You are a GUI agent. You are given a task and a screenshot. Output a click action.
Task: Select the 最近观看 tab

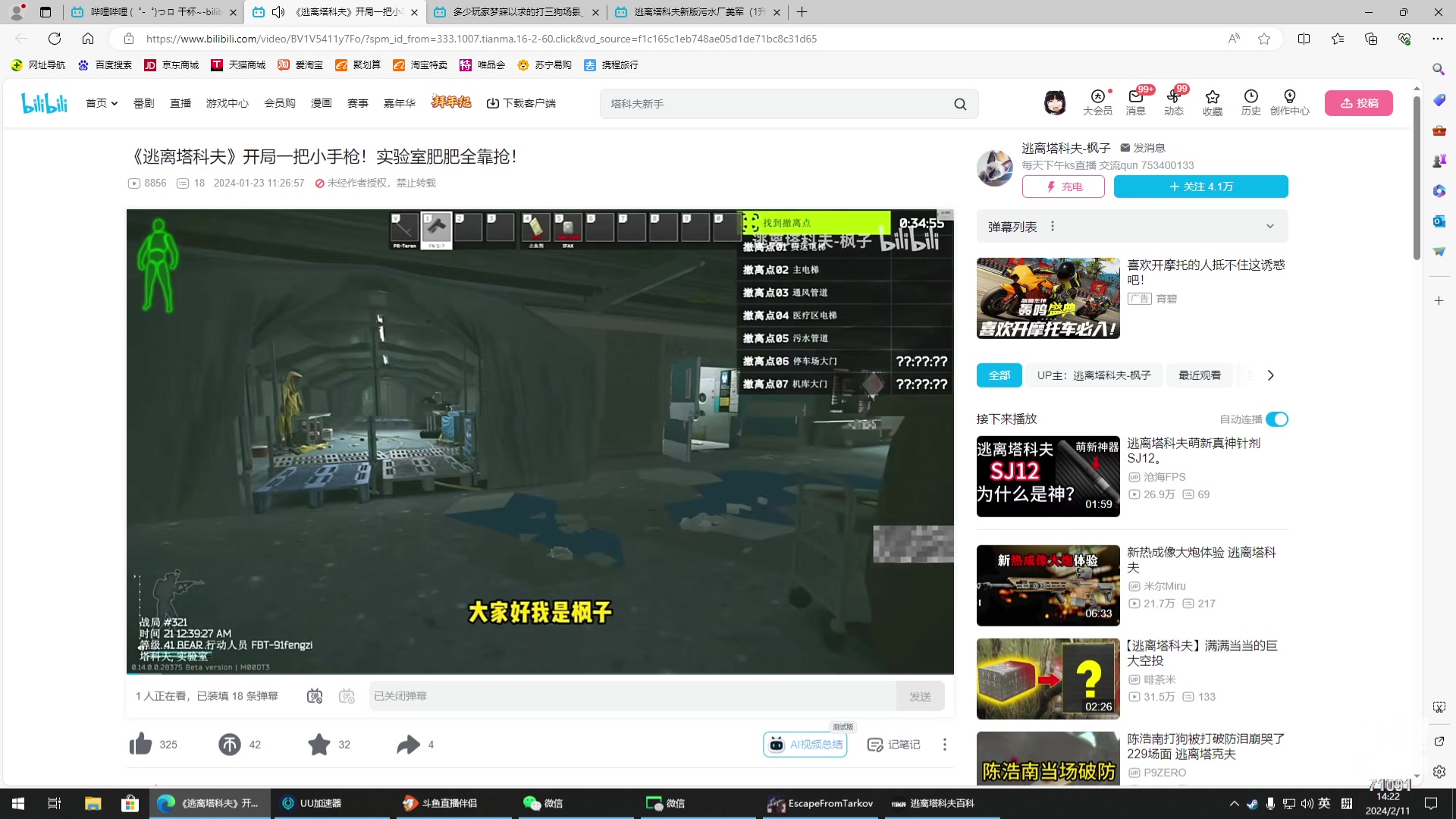1200,375
